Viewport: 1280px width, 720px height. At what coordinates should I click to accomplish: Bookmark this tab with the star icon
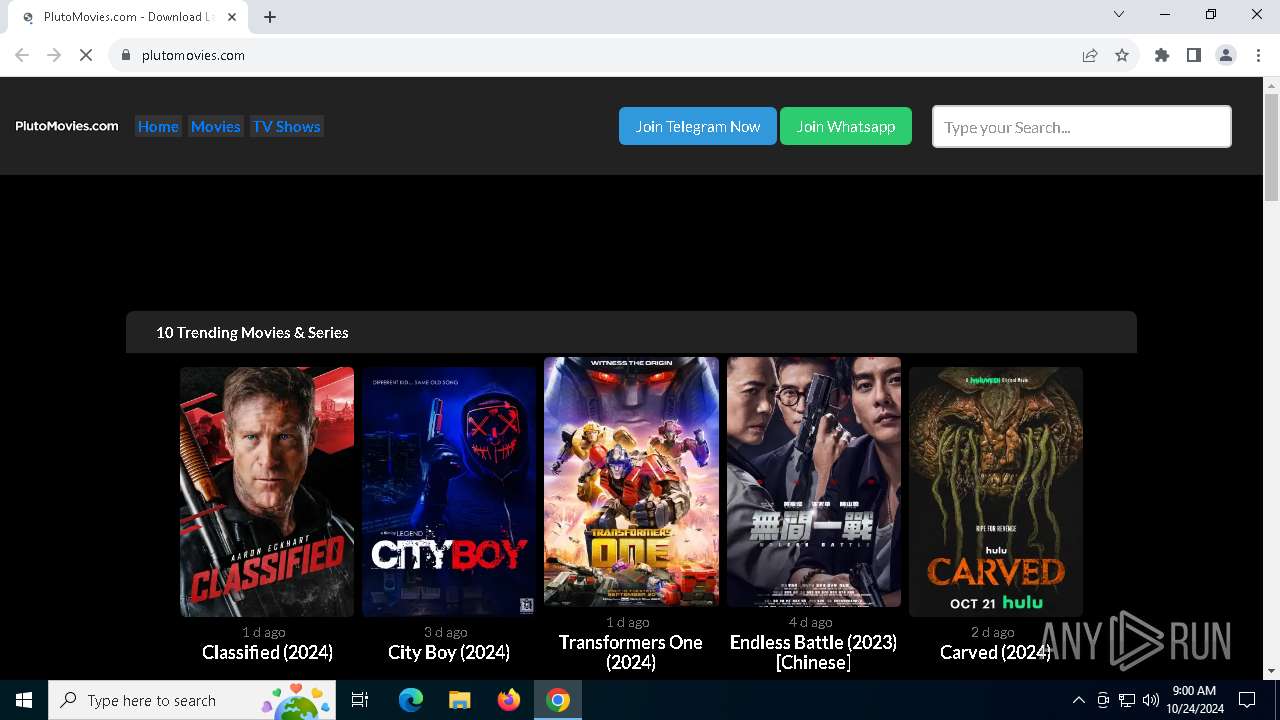pos(1122,55)
